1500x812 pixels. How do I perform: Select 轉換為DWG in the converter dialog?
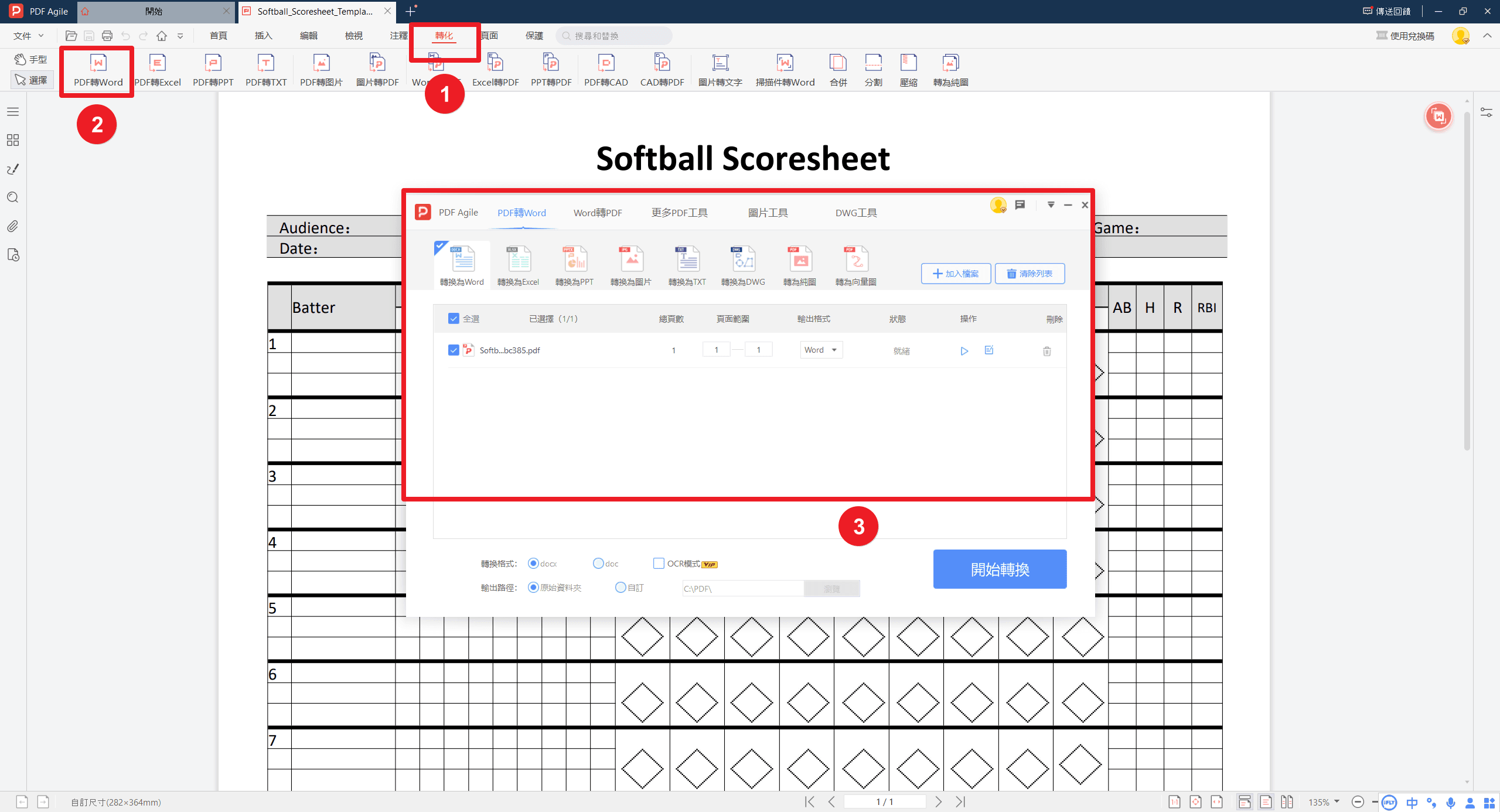pyautogui.click(x=743, y=266)
